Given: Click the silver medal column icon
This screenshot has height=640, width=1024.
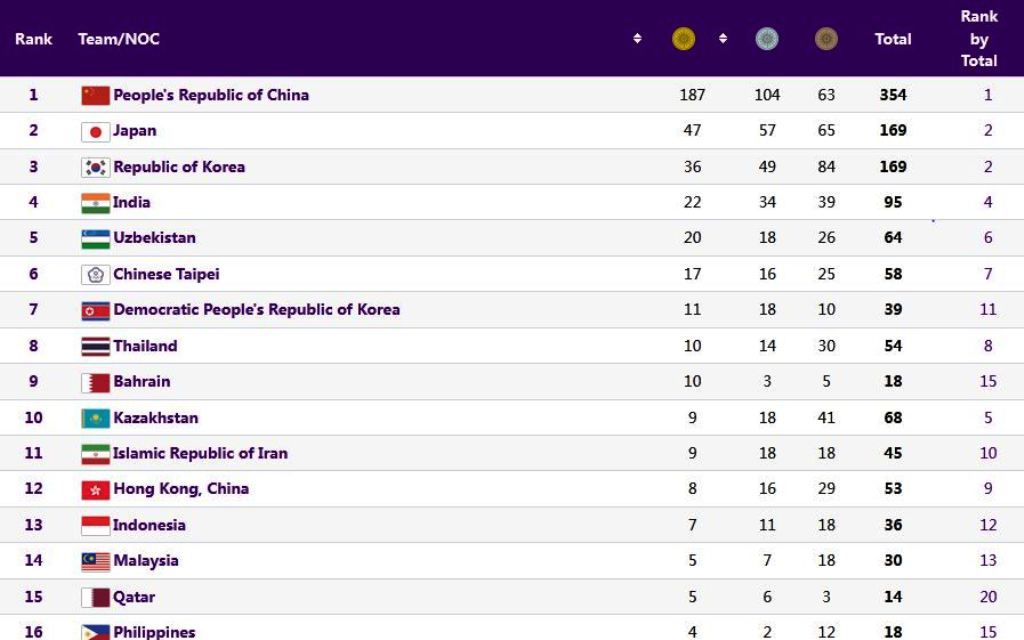Looking at the screenshot, I should click(767, 39).
